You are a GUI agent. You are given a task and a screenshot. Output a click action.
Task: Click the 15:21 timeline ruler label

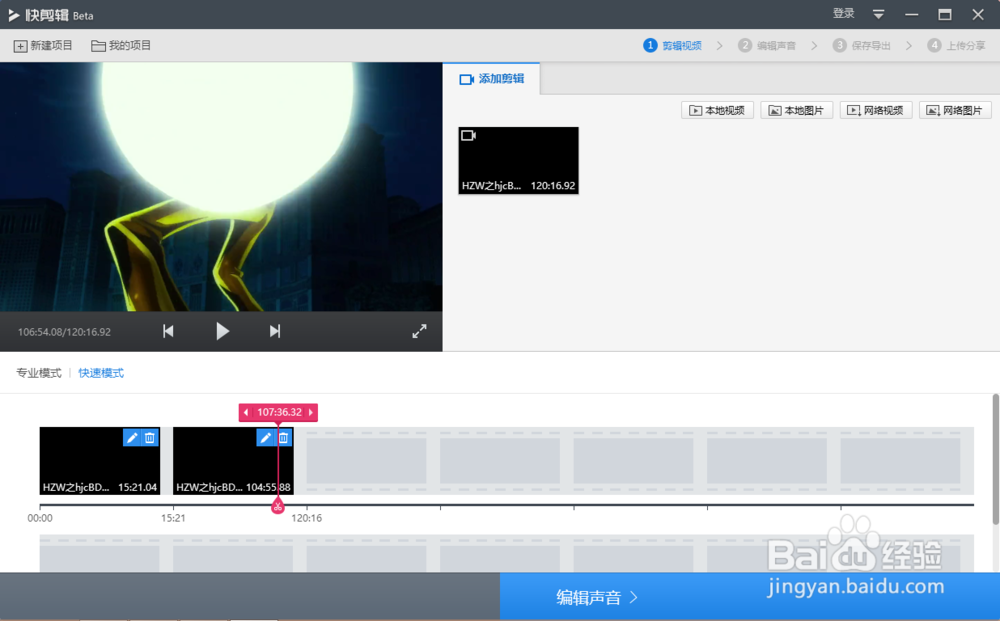[x=173, y=518]
